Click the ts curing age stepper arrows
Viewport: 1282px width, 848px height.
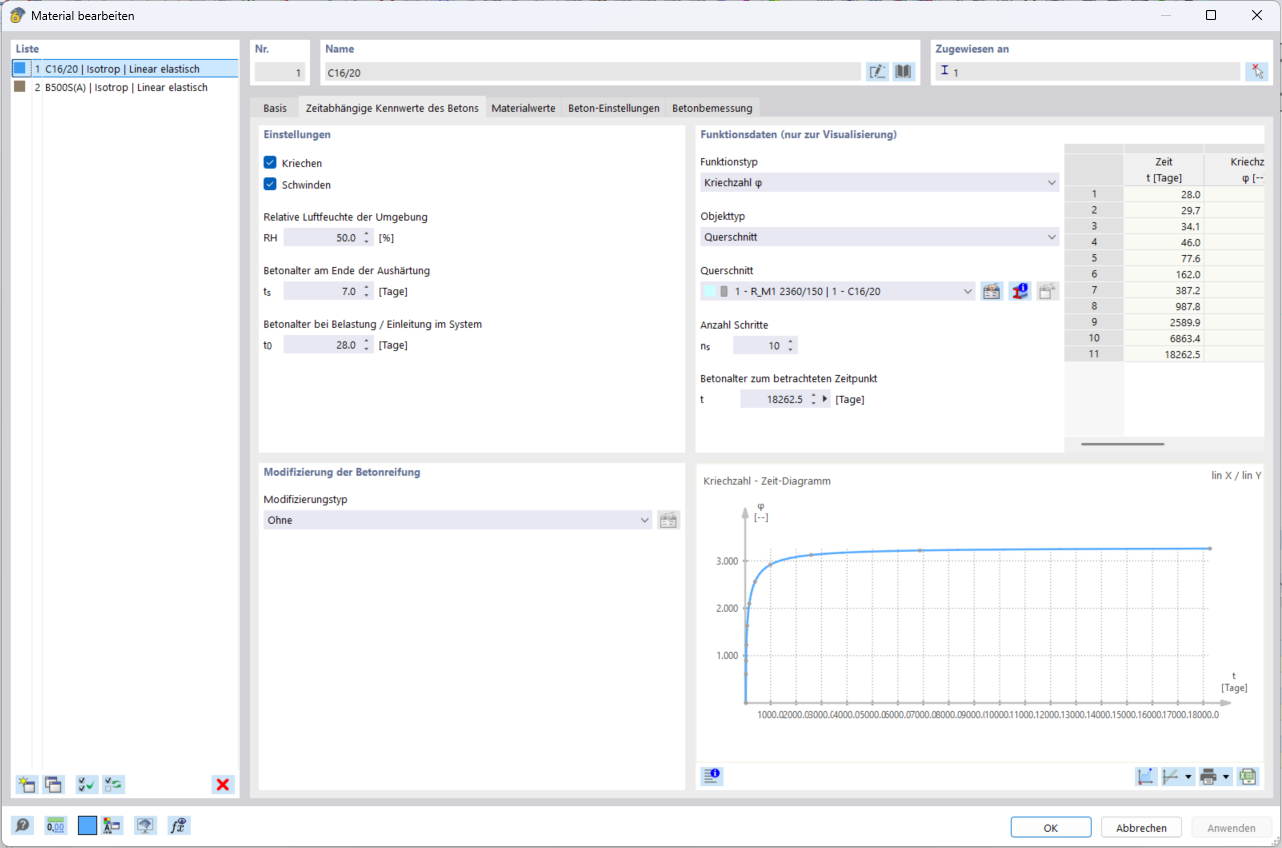click(367, 291)
